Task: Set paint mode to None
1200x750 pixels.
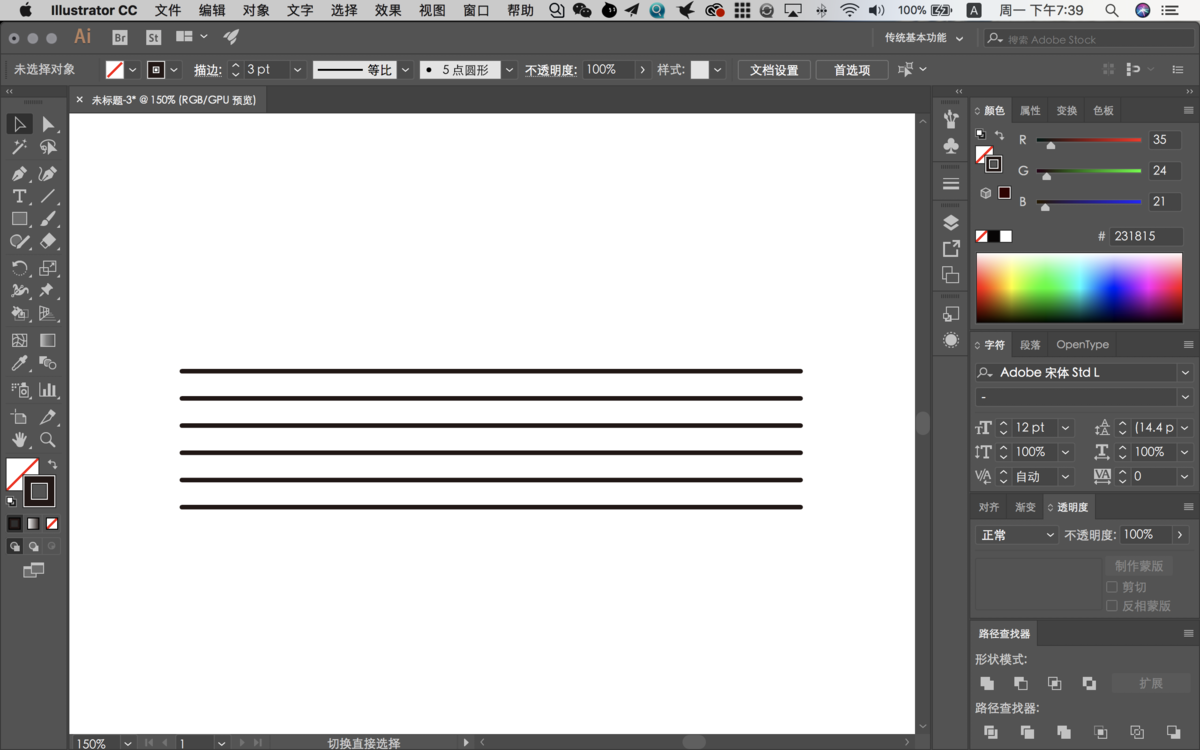Action: click(x=52, y=523)
